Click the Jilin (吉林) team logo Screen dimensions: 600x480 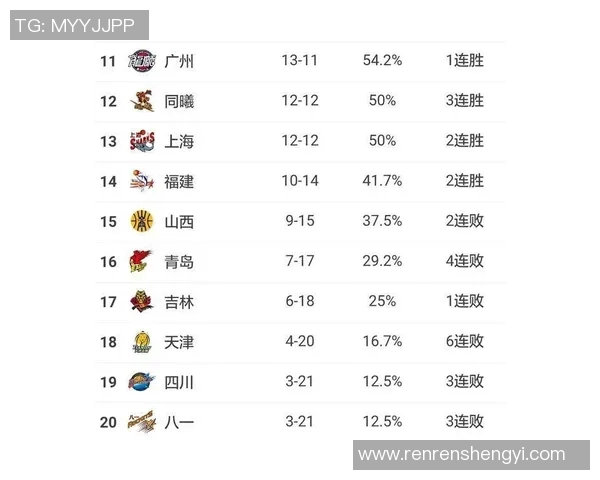142,302
